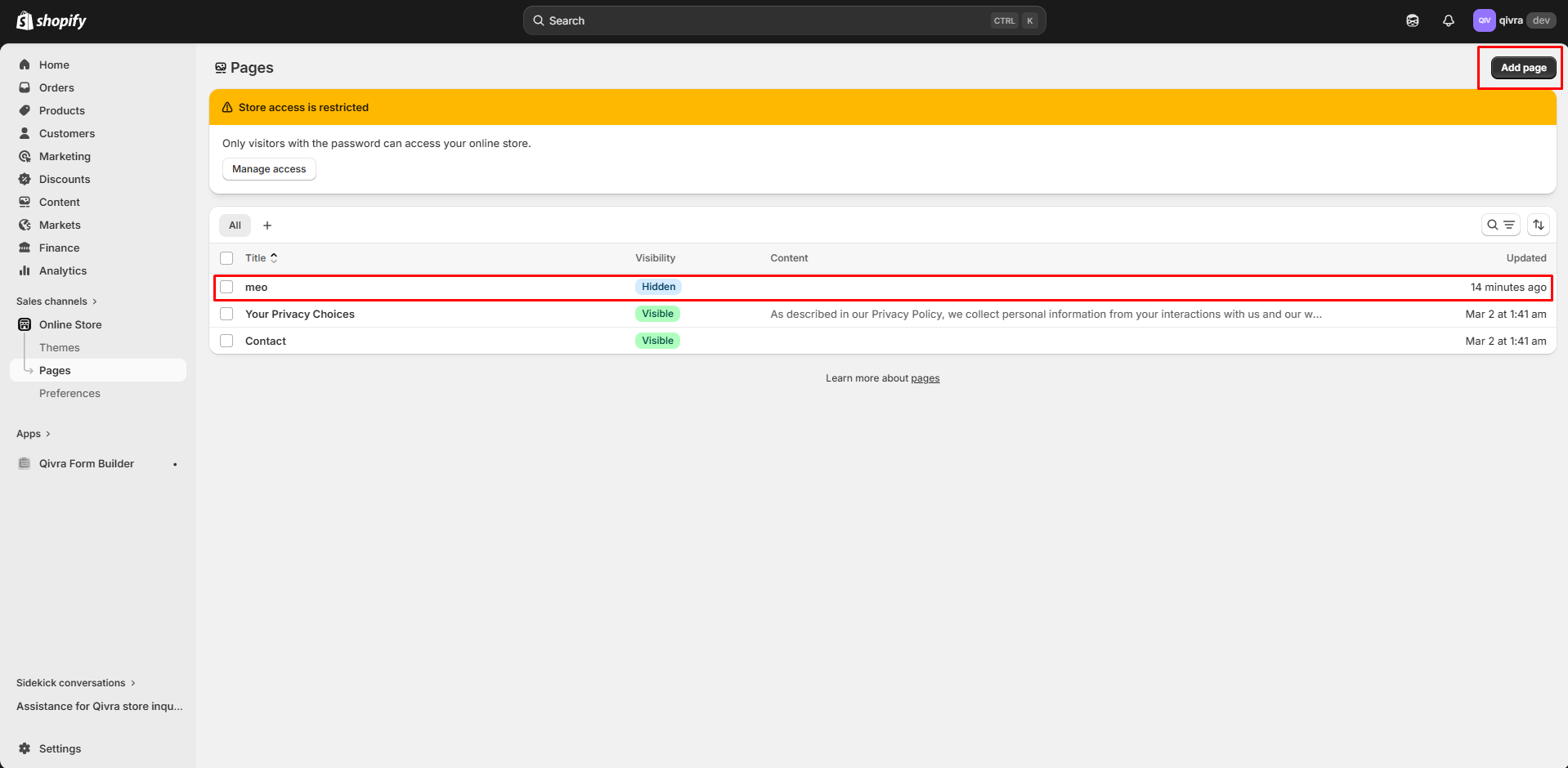This screenshot has height=768, width=1568.
Task: Expand Sidekick conversations section
Action: pos(76,683)
